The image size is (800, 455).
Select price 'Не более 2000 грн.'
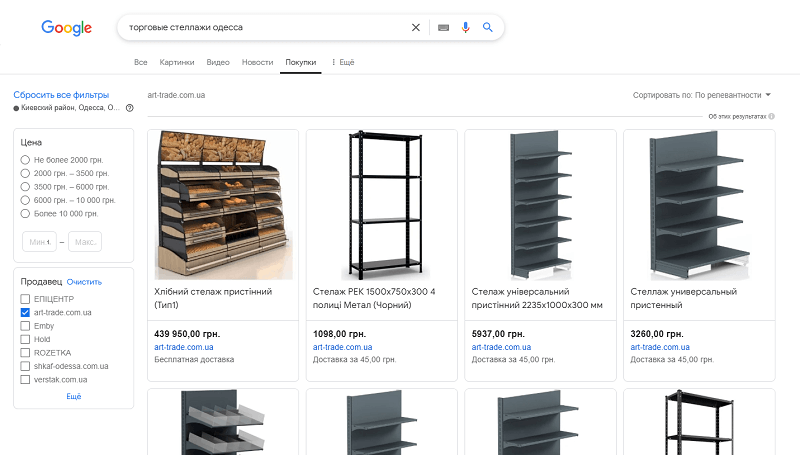[x=25, y=160]
